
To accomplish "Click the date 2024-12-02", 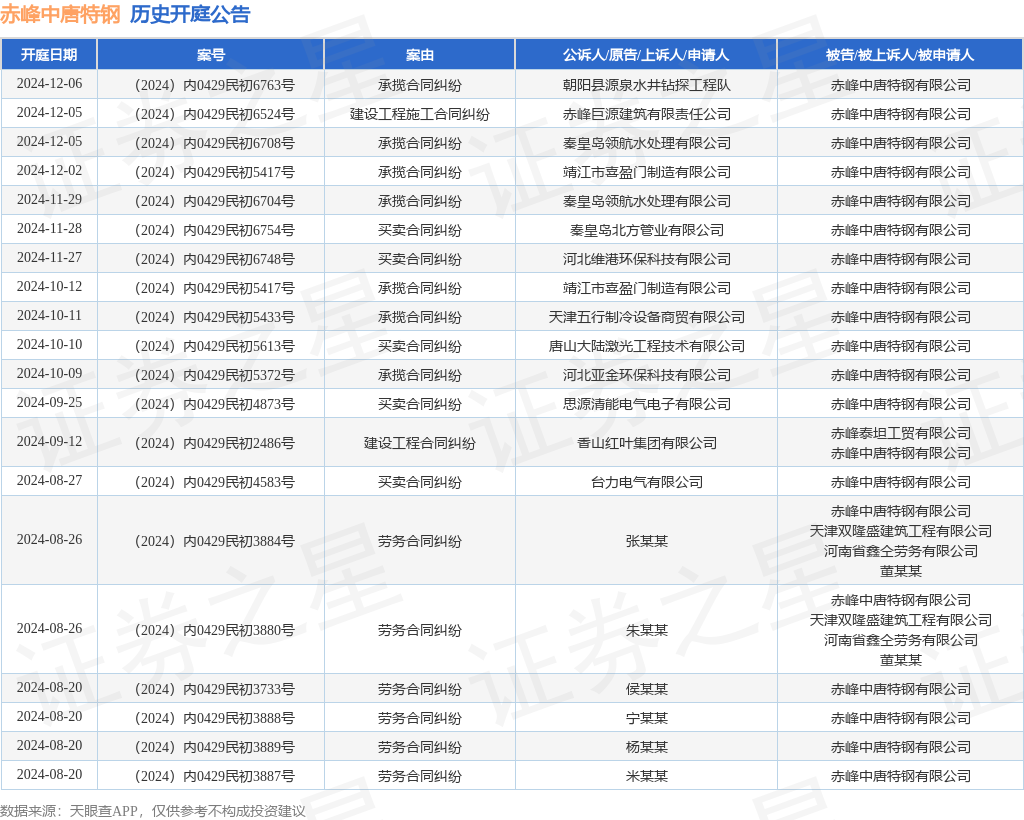I will click(x=50, y=170).
